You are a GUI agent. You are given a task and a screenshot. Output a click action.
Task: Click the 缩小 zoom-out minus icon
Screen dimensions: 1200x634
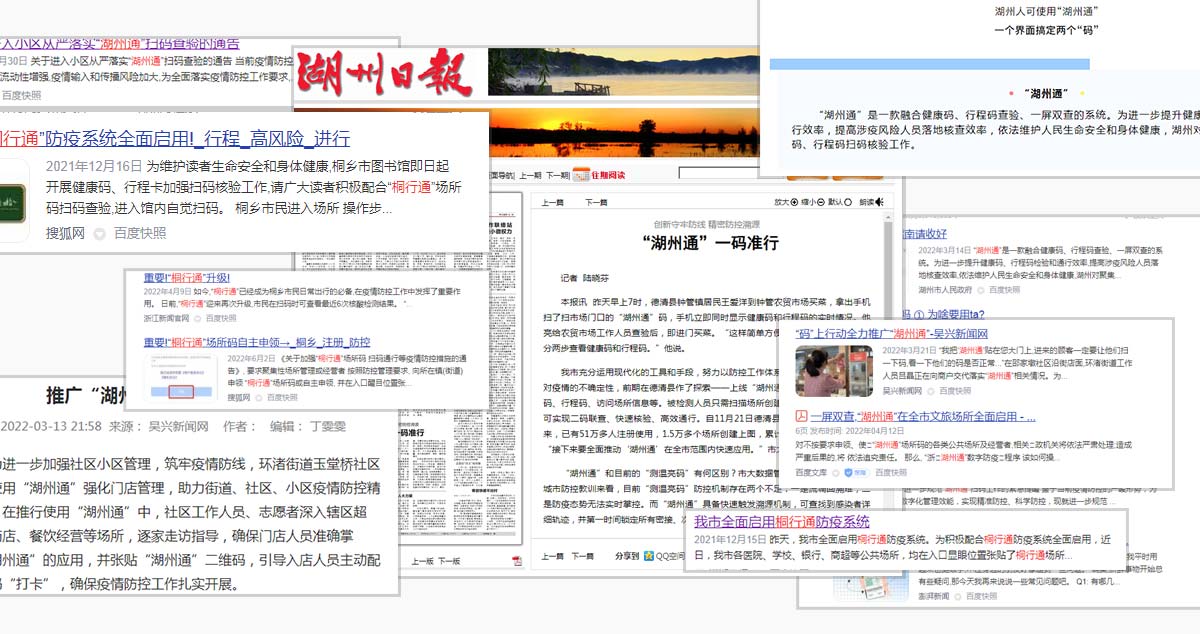tap(820, 202)
